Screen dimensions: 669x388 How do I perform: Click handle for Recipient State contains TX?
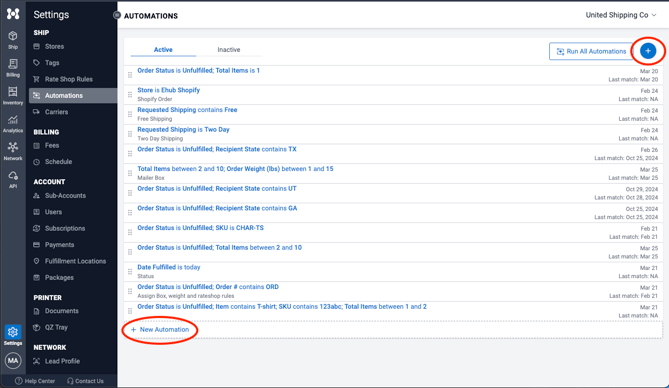[x=130, y=154]
